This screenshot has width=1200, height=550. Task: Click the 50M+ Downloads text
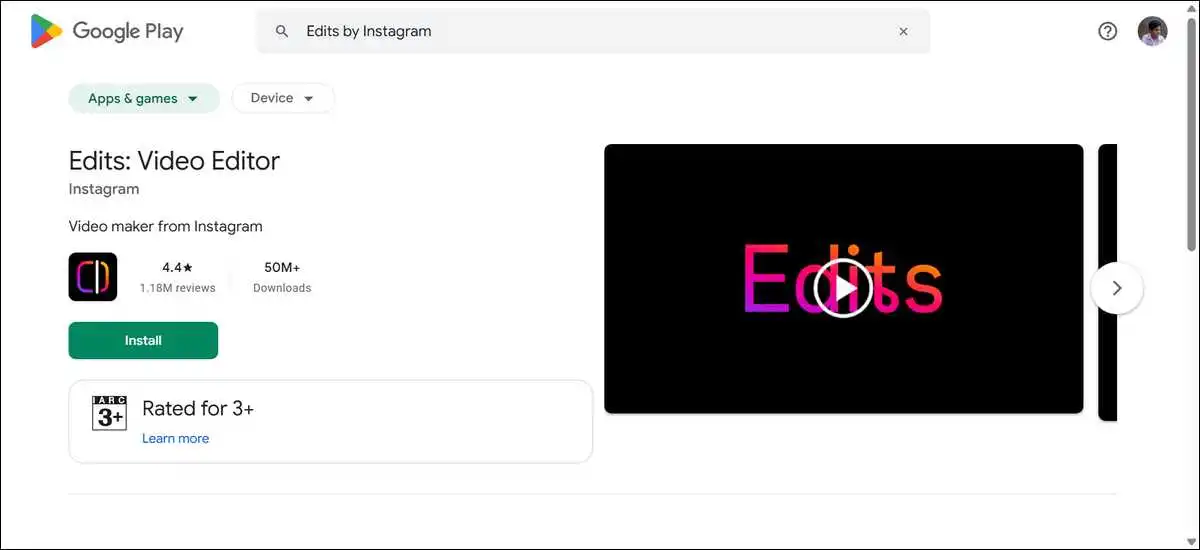coord(282,277)
